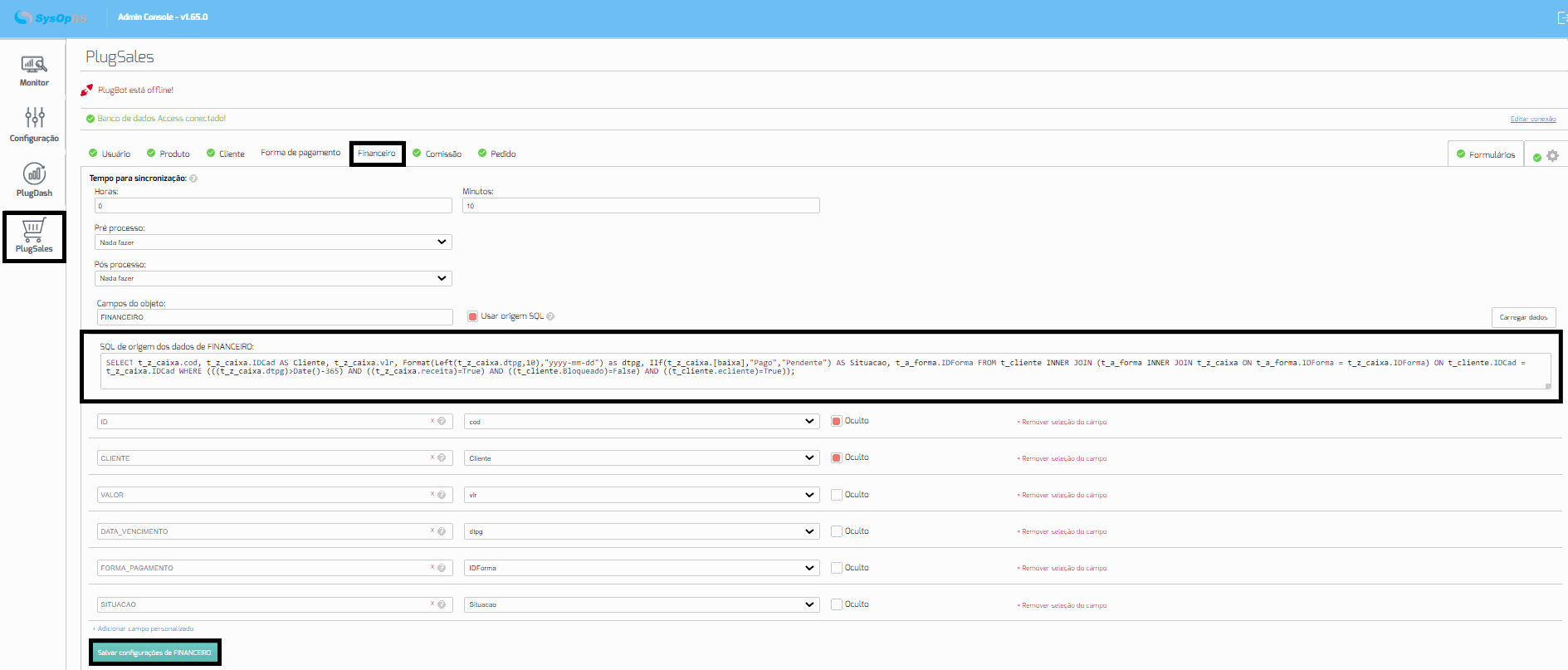1568x670 pixels.
Task: Switch to the Produto tab
Action: point(169,154)
